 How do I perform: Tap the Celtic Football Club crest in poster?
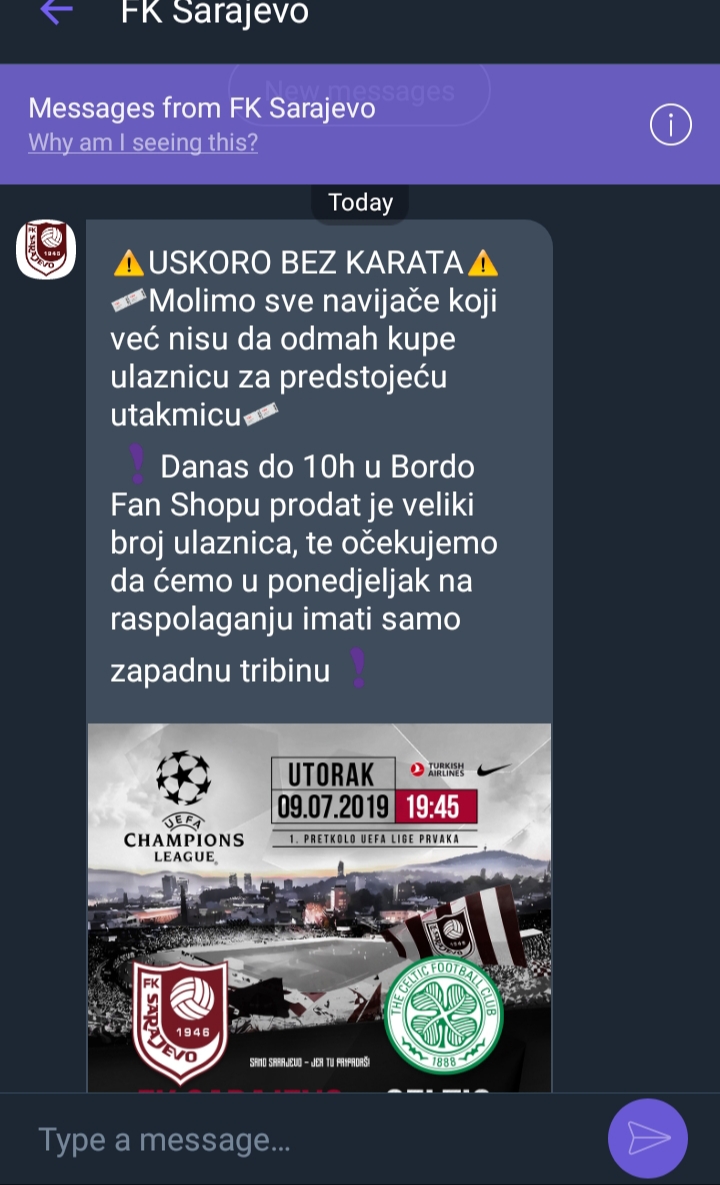[443, 1015]
